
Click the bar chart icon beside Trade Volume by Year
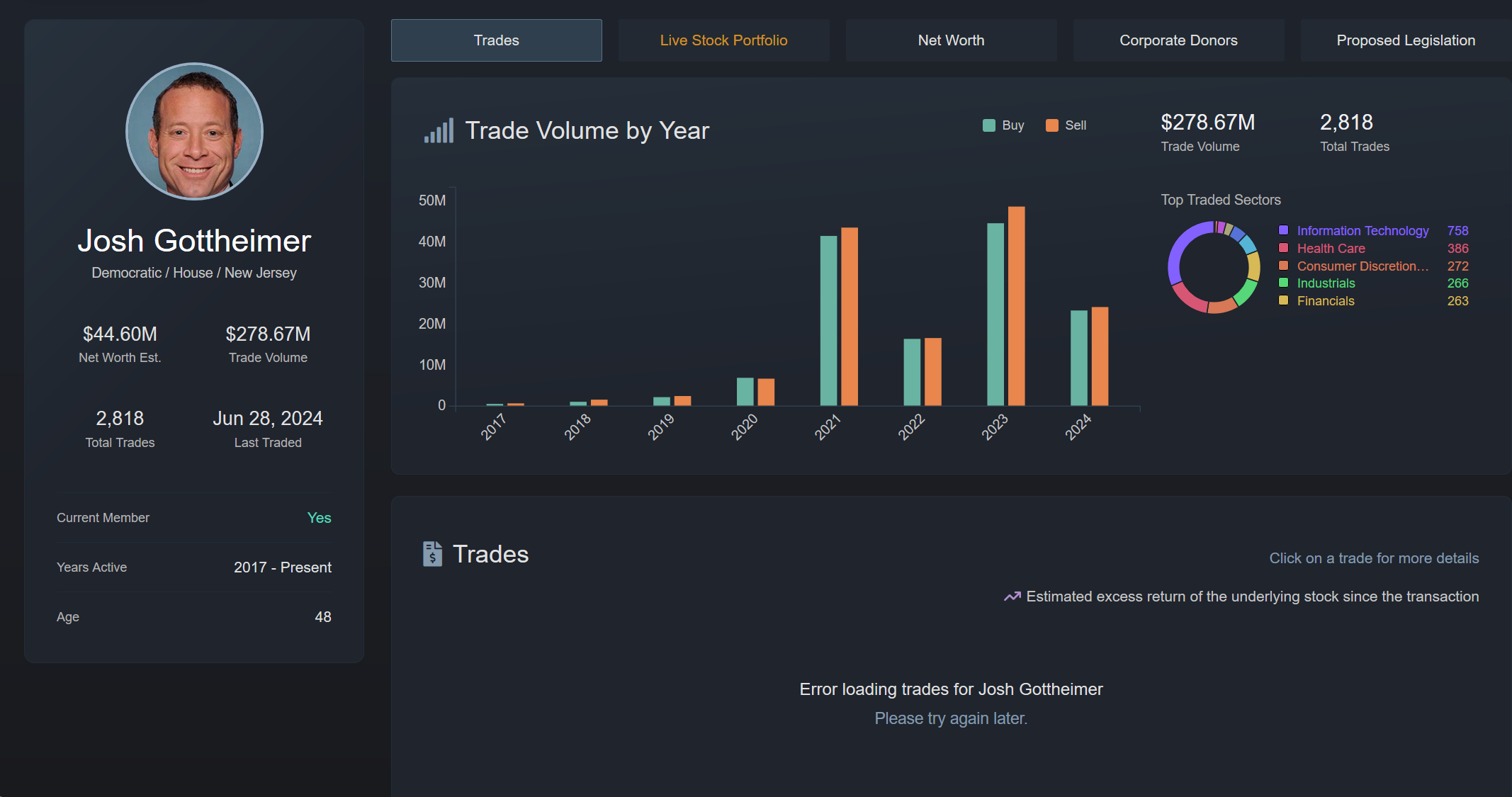(439, 131)
